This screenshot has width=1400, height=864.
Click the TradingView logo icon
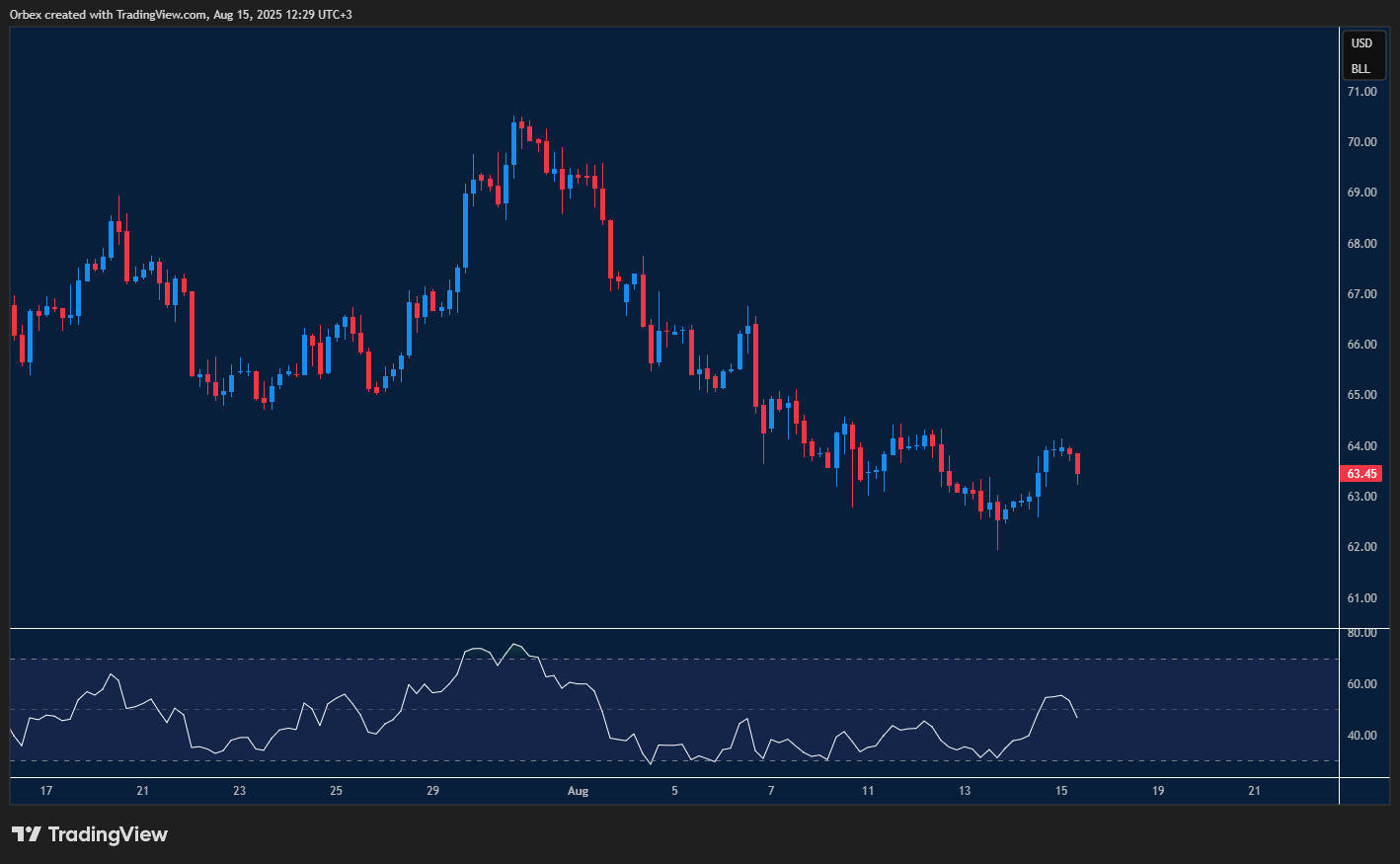coord(27,834)
